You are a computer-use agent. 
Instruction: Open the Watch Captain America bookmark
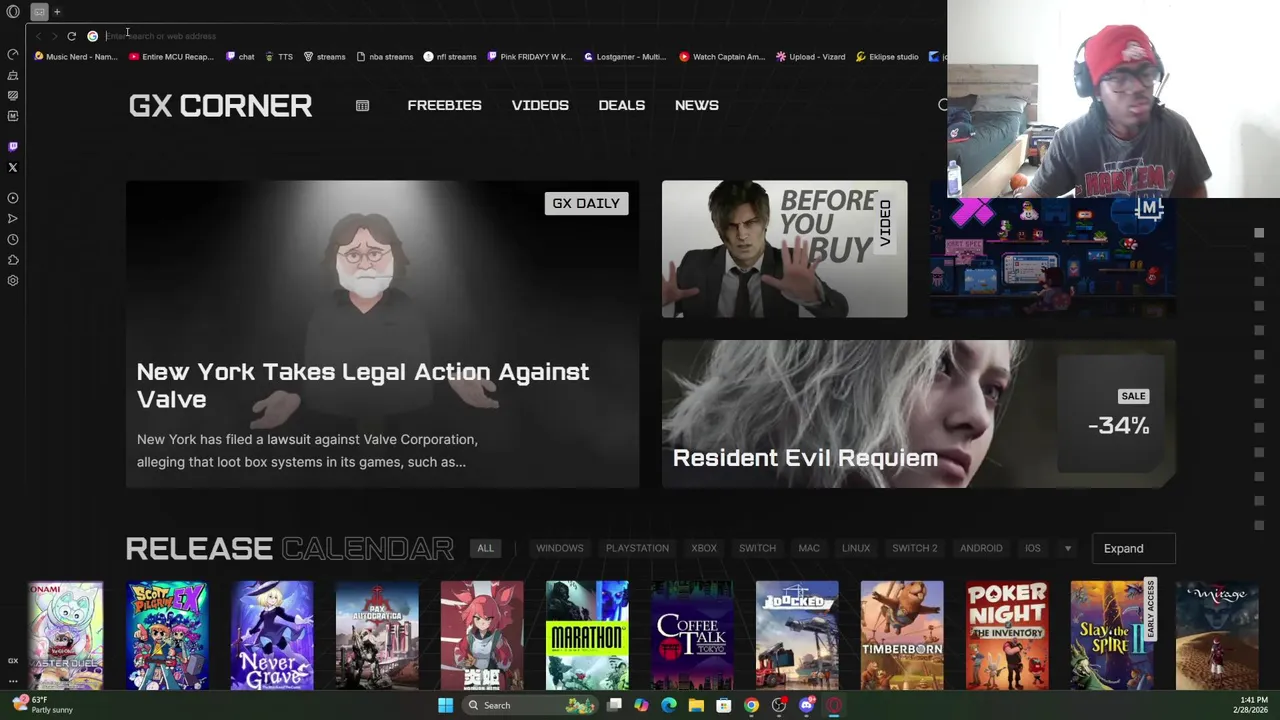click(721, 57)
